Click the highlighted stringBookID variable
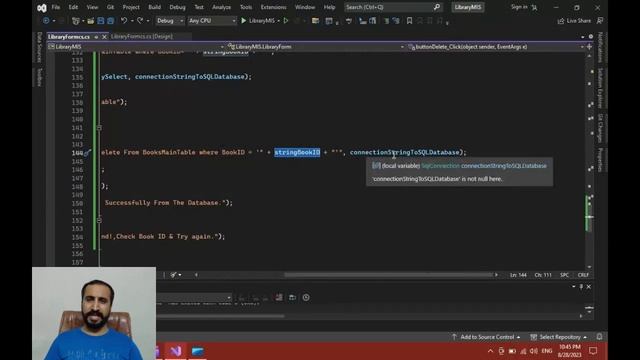The width and height of the screenshot is (640, 360). (297, 152)
